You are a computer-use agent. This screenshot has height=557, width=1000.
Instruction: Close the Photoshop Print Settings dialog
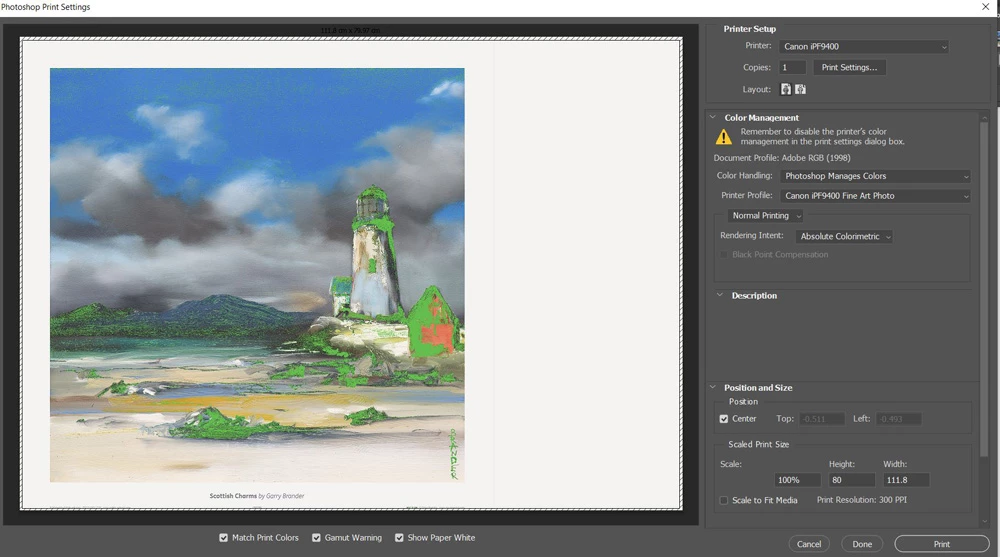click(985, 6)
